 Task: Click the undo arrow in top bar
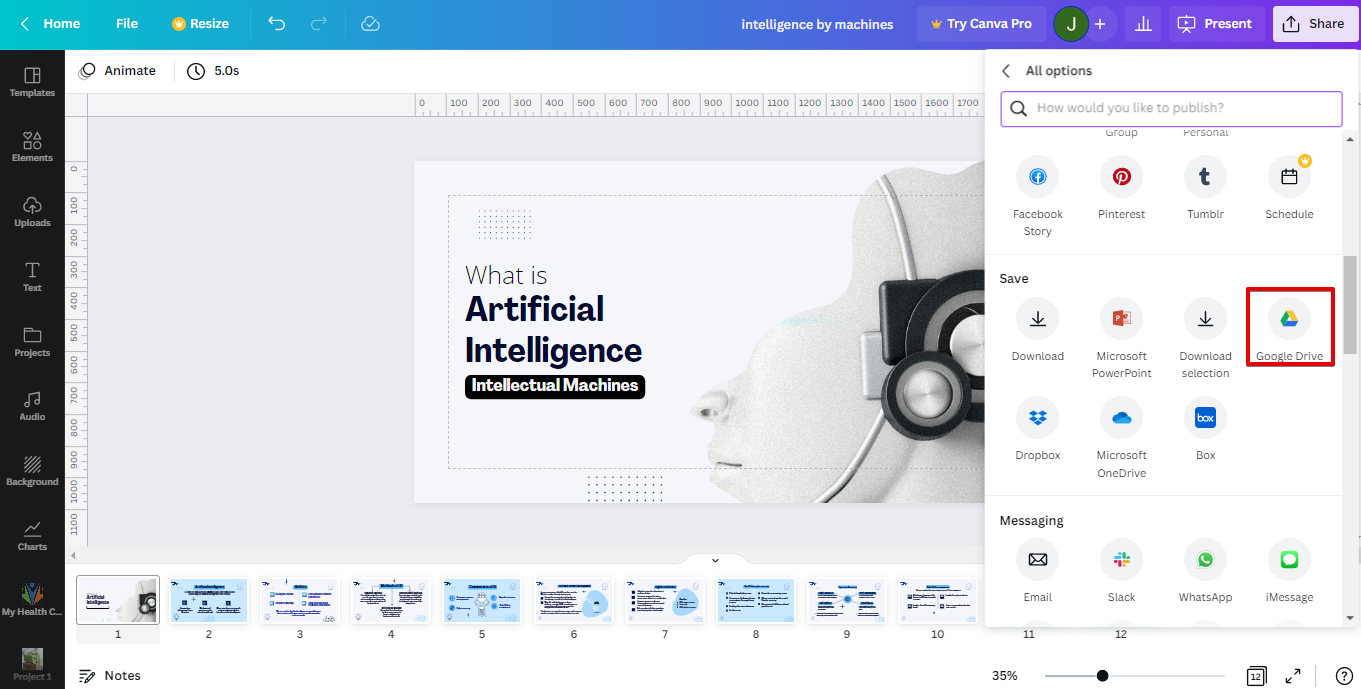click(x=277, y=24)
